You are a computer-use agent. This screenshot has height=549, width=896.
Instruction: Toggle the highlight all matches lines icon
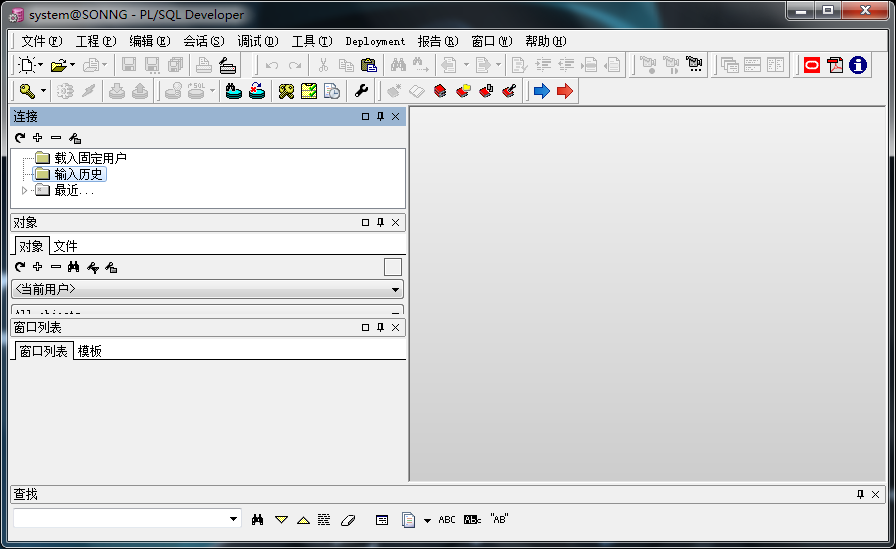click(324, 519)
